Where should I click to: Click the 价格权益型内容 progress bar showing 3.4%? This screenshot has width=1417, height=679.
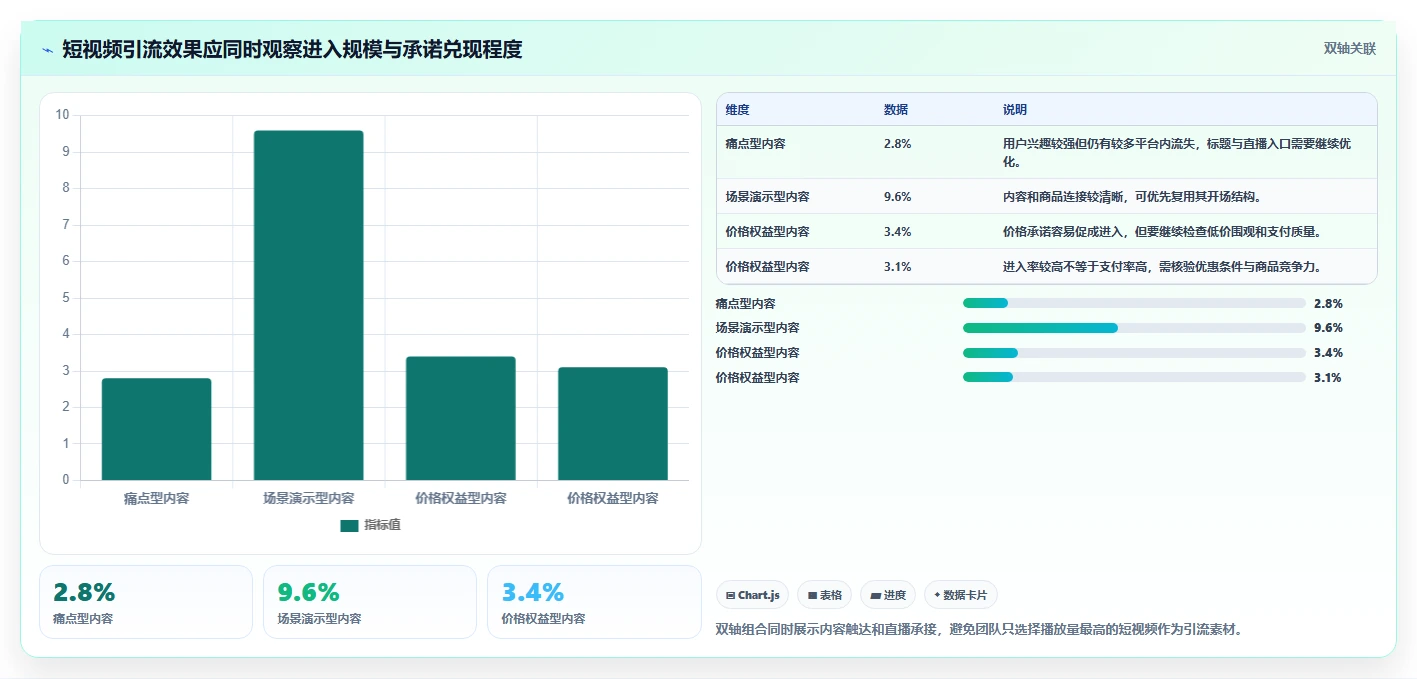(1134, 353)
